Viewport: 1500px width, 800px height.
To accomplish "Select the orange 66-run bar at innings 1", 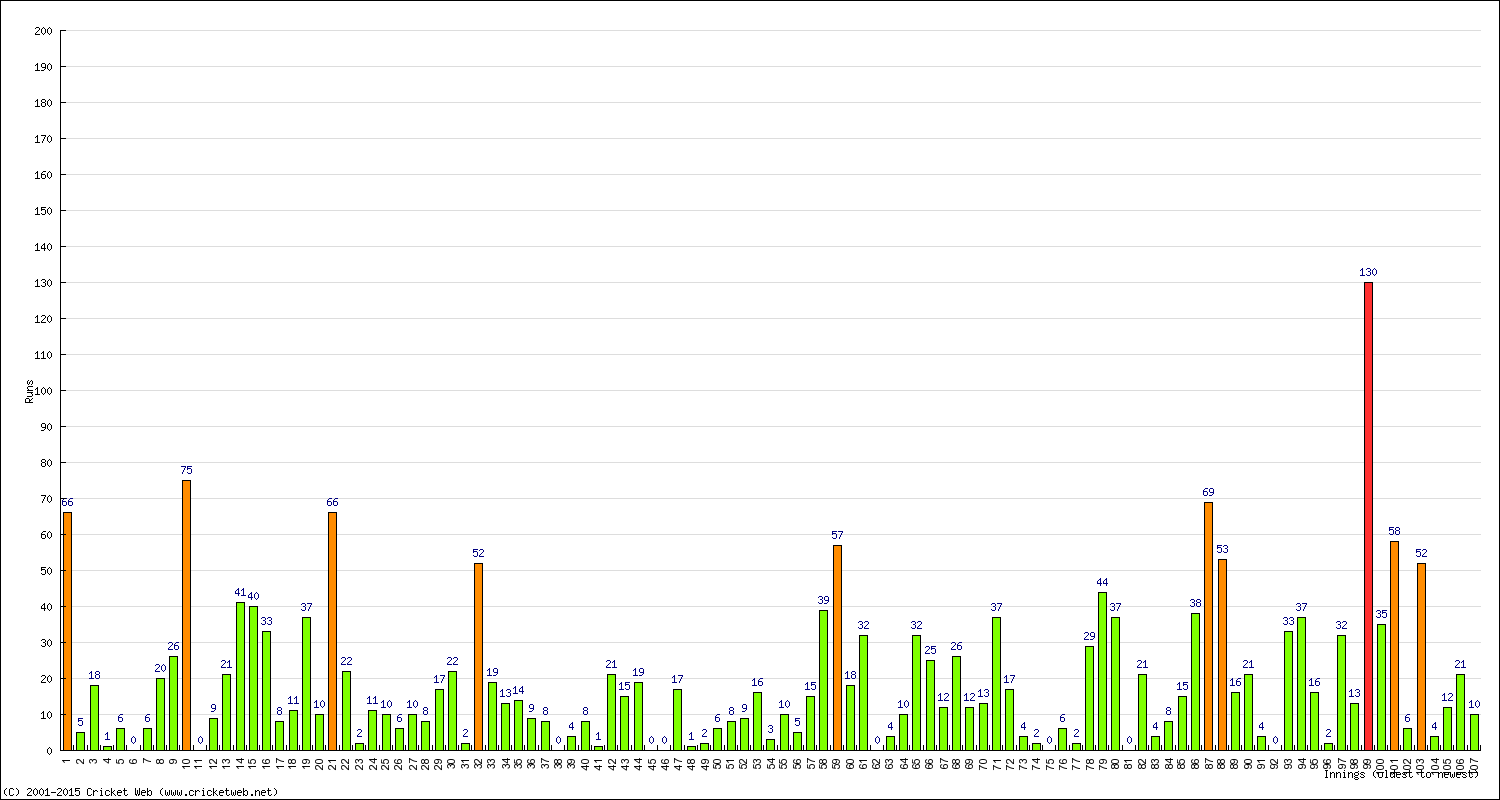I will tap(67, 631).
